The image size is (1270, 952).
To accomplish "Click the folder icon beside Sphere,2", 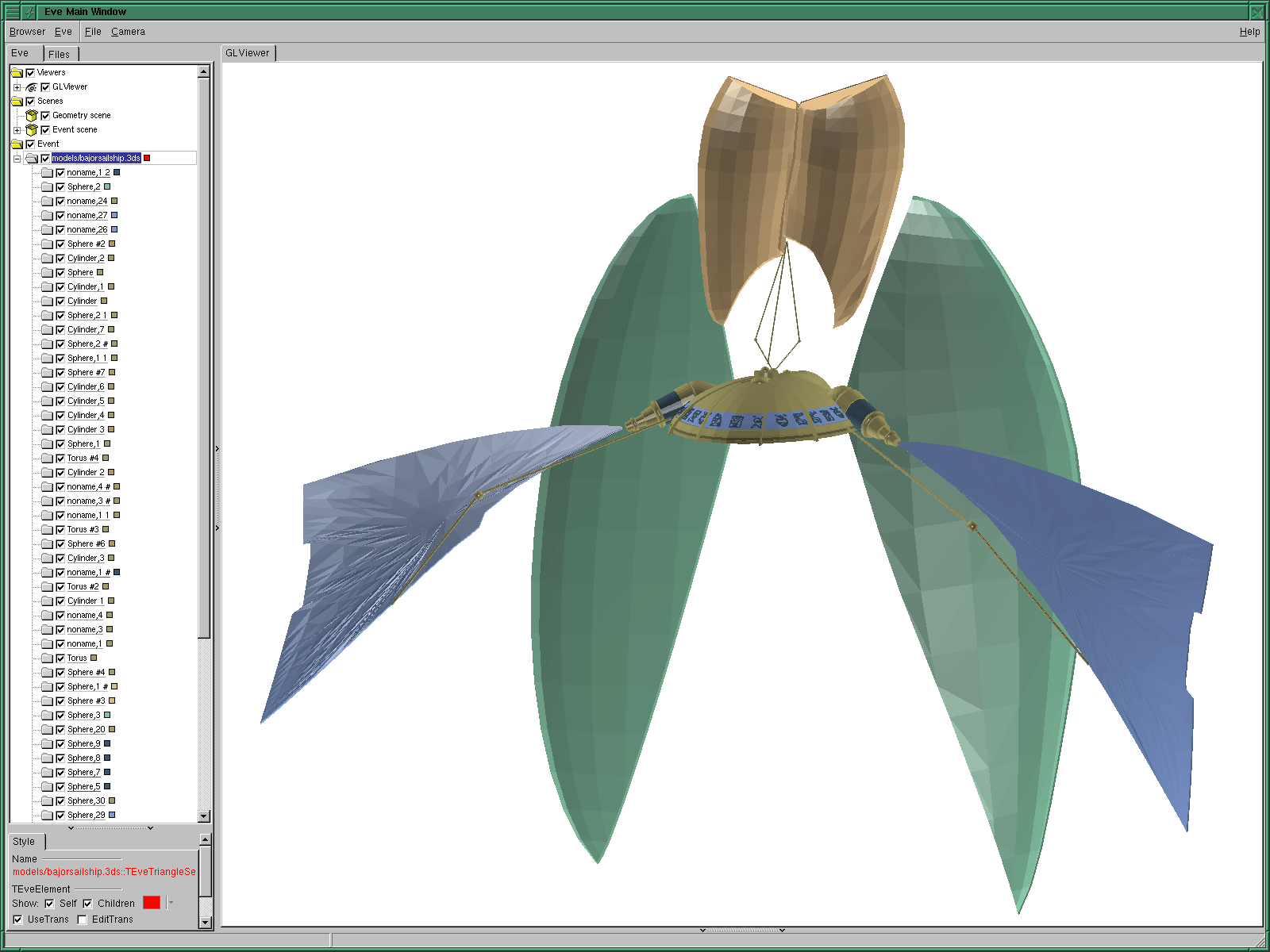I will (x=47, y=187).
